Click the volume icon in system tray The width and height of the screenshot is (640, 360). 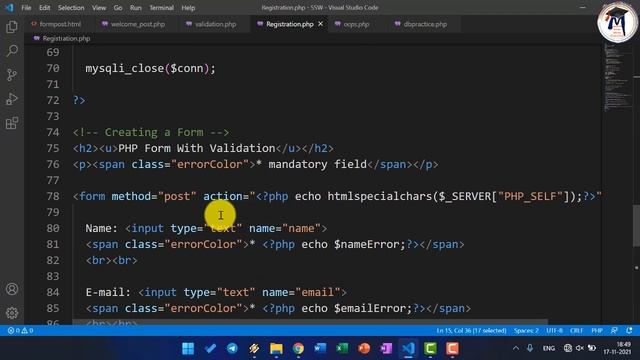click(x=580, y=348)
